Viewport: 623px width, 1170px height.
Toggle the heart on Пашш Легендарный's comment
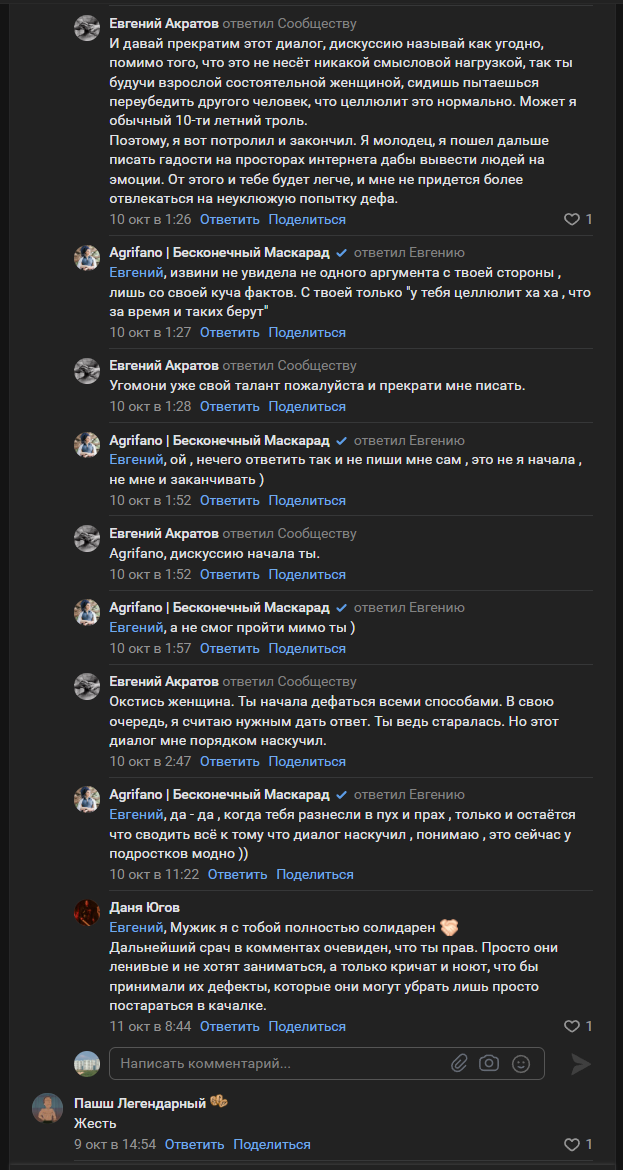pyautogui.click(x=572, y=1144)
